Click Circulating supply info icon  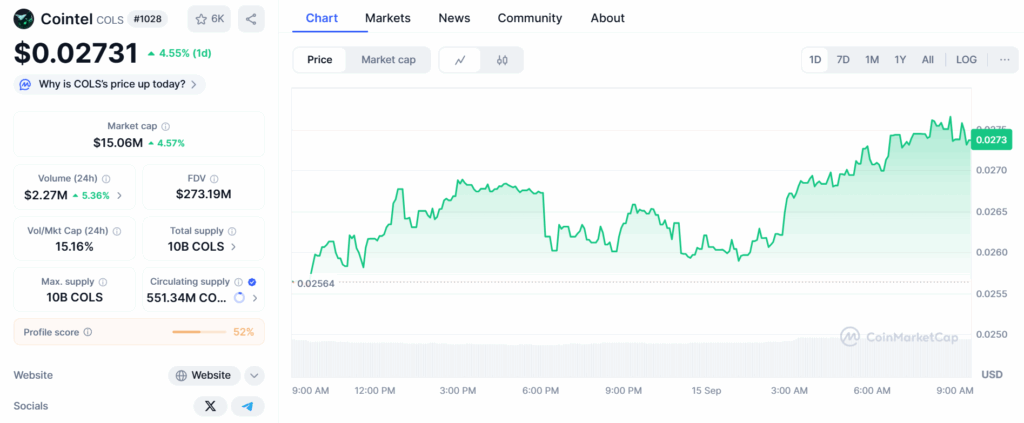[x=238, y=282]
